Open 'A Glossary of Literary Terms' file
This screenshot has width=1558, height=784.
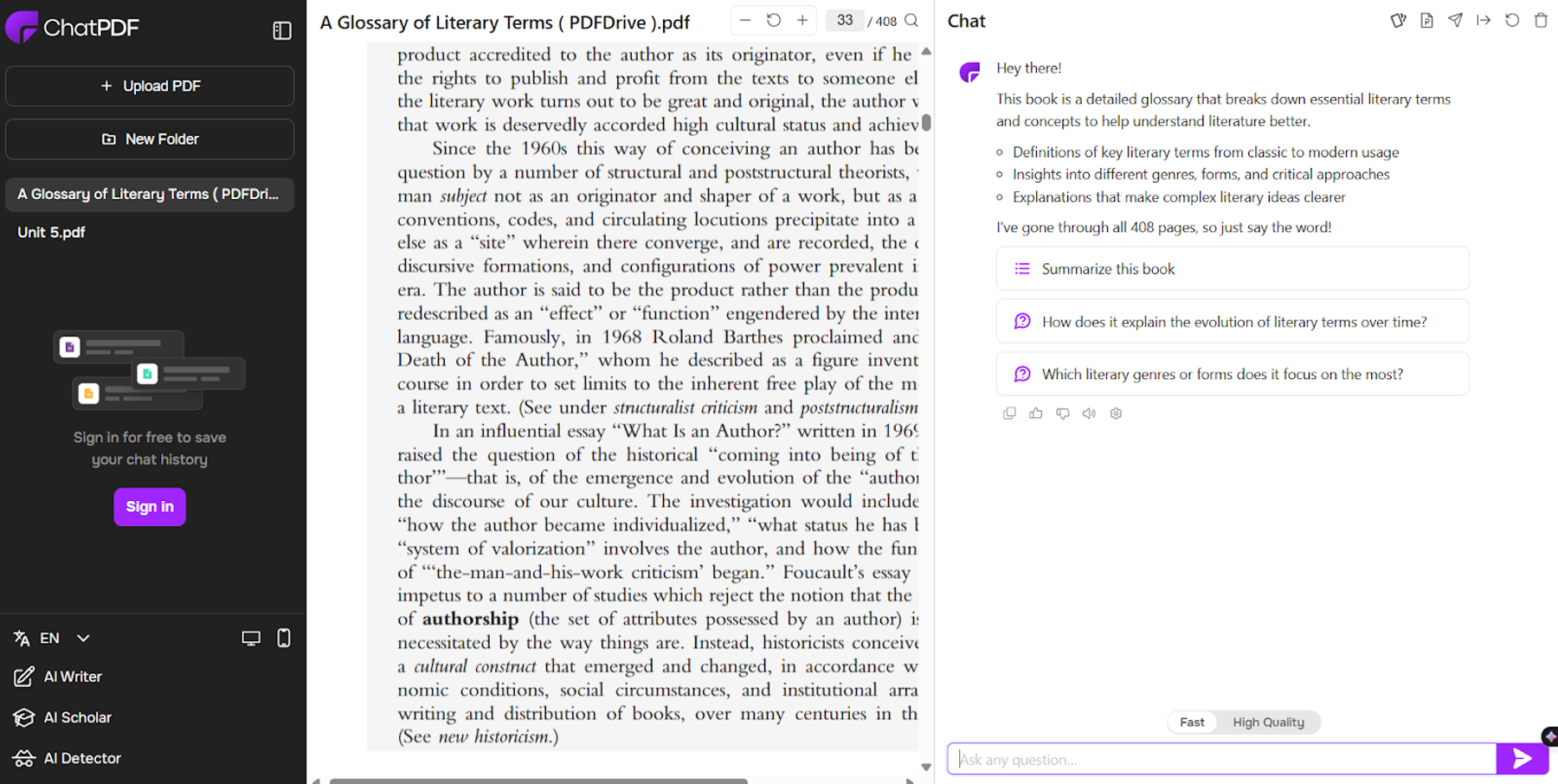pos(150,195)
